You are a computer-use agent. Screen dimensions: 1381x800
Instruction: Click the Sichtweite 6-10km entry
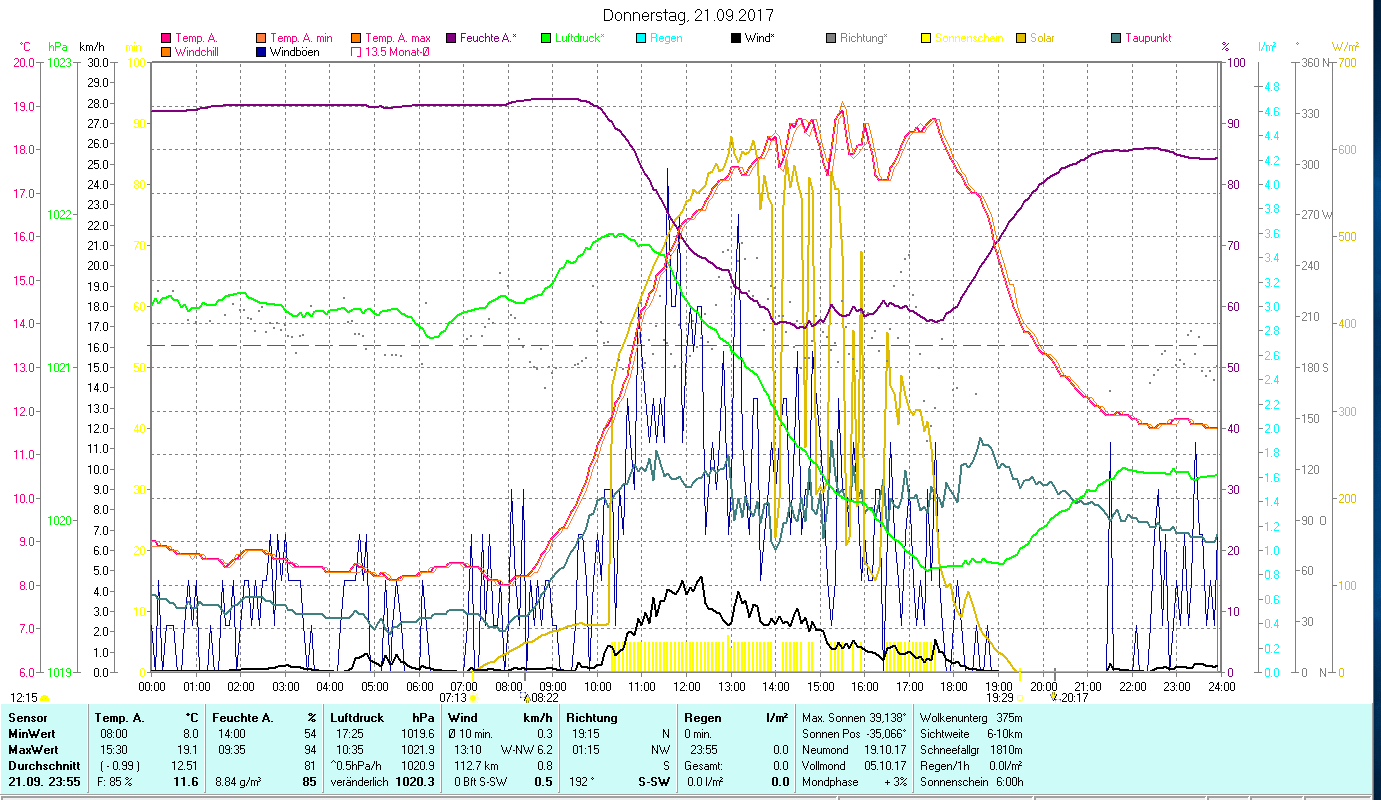click(970, 733)
